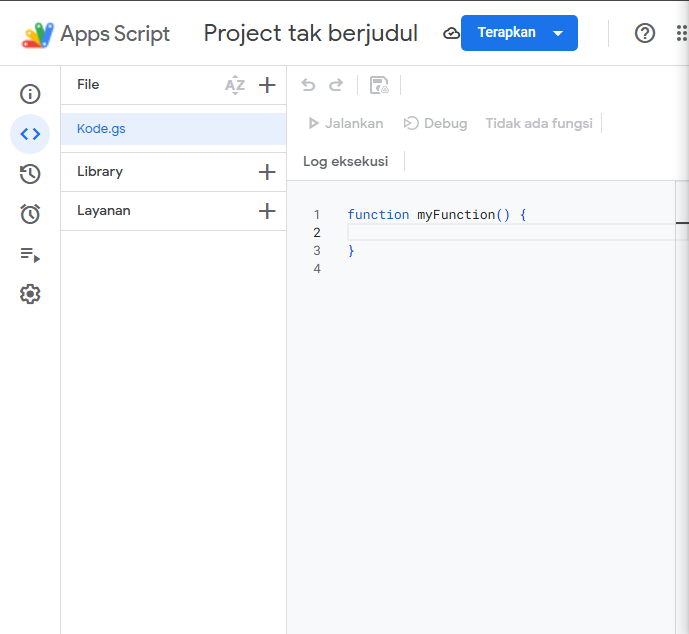Open the Executions list icon
This screenshot has height=634, width=689.
coord(30,255)
